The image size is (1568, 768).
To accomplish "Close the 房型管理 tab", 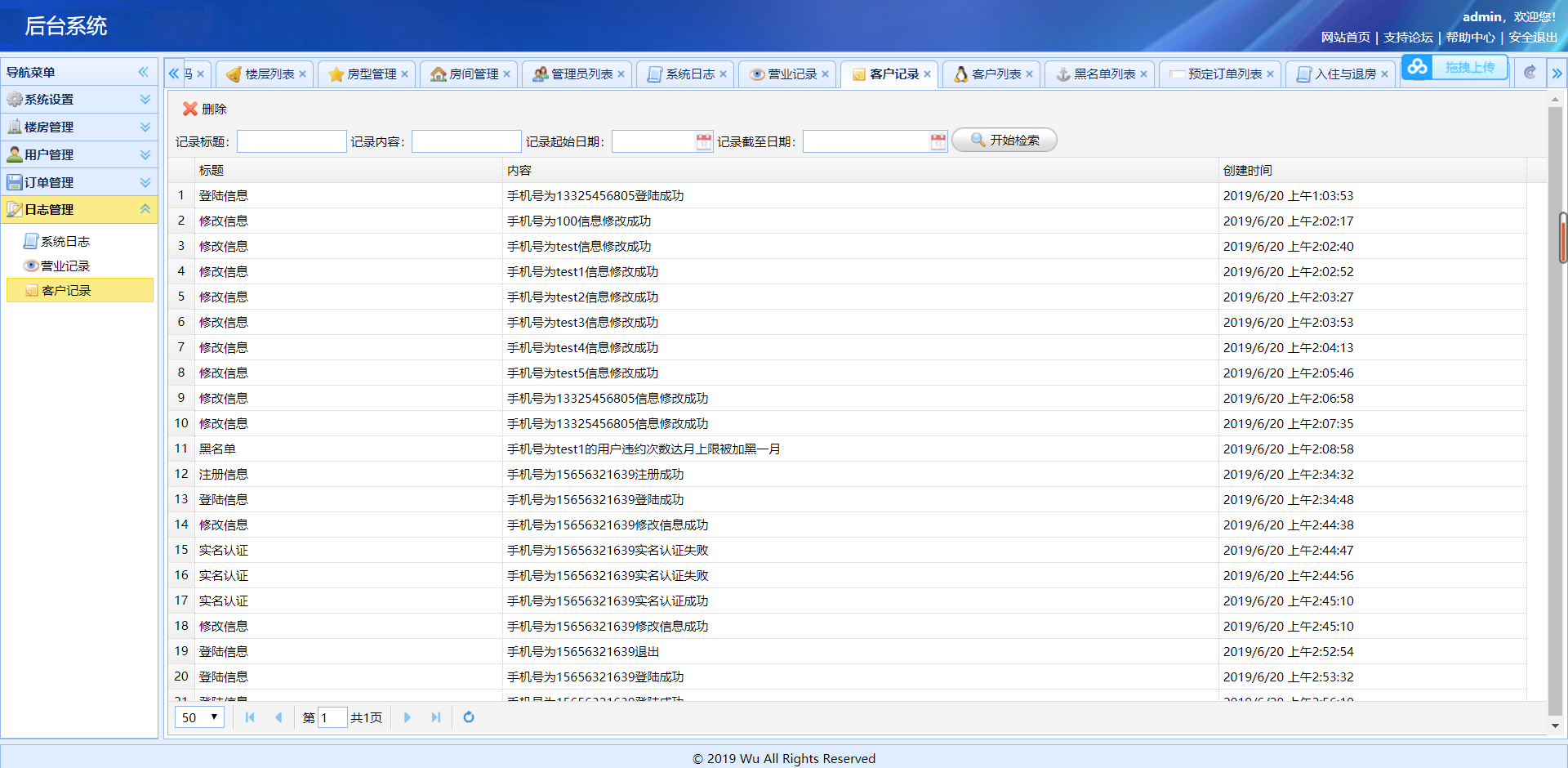I will (404, 74).
